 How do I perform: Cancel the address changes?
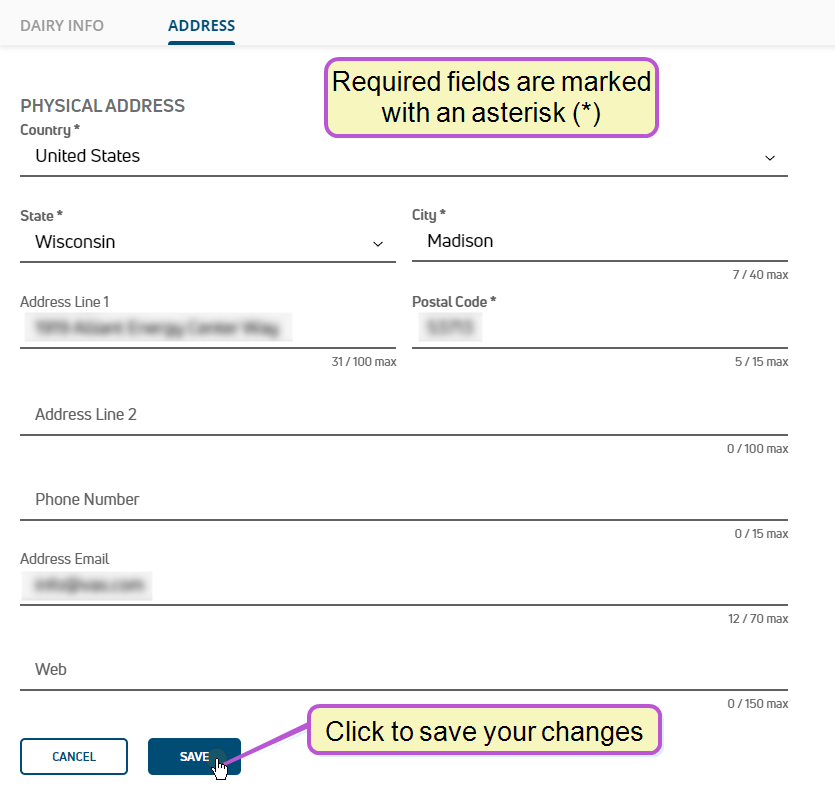74,756
